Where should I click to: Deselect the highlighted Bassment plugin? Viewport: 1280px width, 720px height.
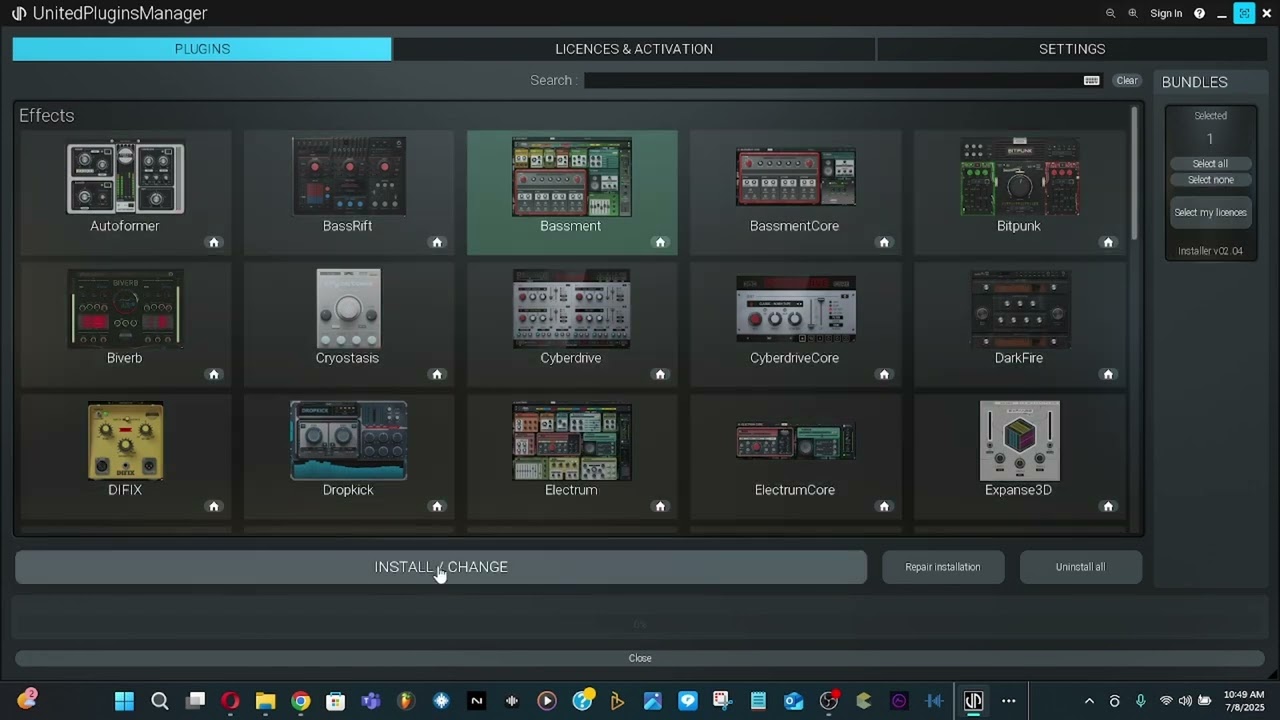coord(572,177)
